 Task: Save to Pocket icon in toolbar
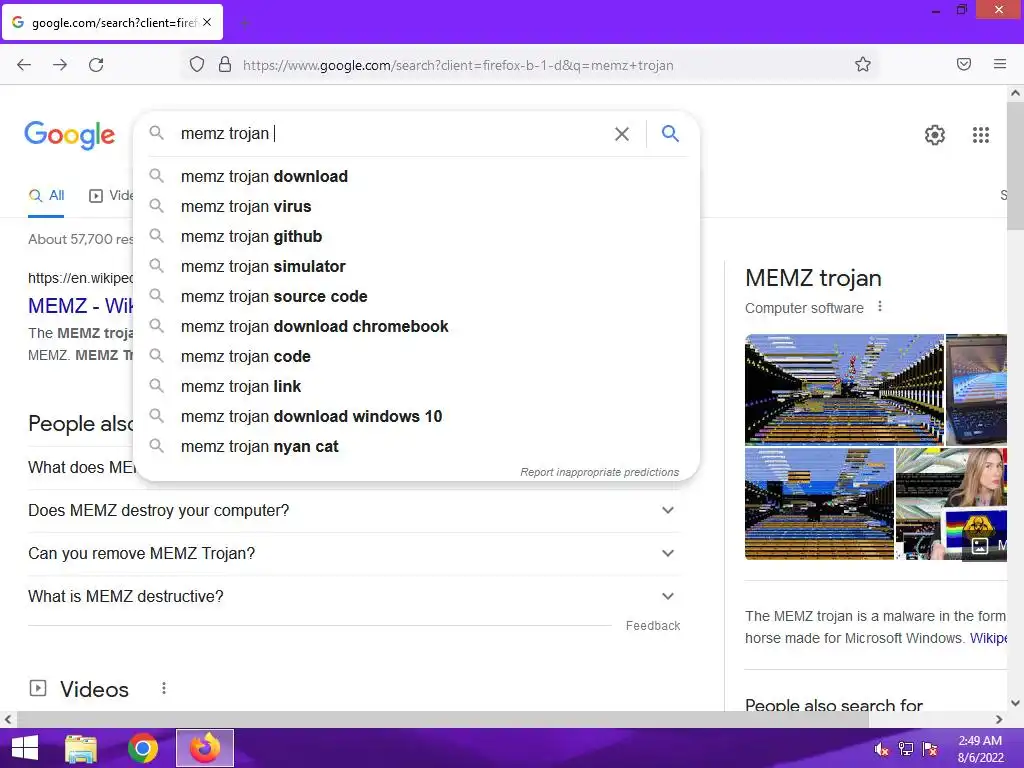click(964, 64)
